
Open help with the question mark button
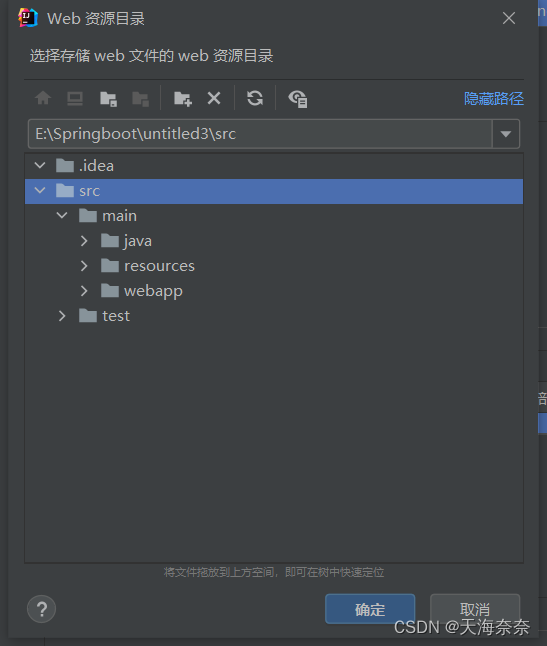click(x=42, y=609)
